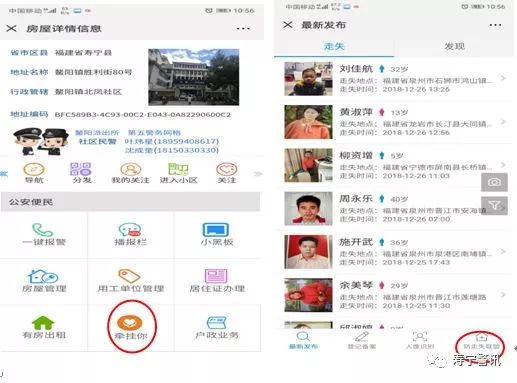View the building photo thumbnail
Image resolution: width=517 pixels, height=383 pixels.
tap(194, 77)
